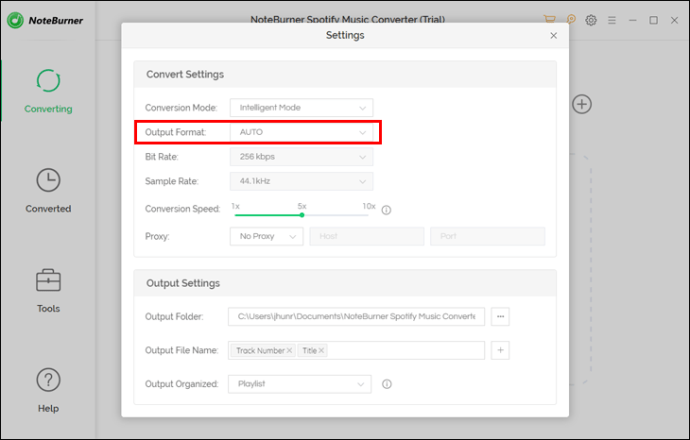
Task: Open the Tools toolbox in sidebar
Action: (48, 290)
